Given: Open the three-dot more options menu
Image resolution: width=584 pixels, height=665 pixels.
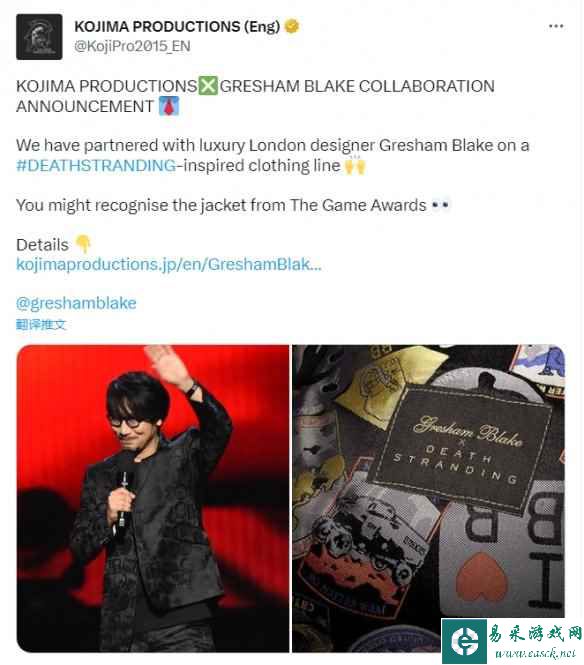Looking at the screenshot, I should click(556, 26).
